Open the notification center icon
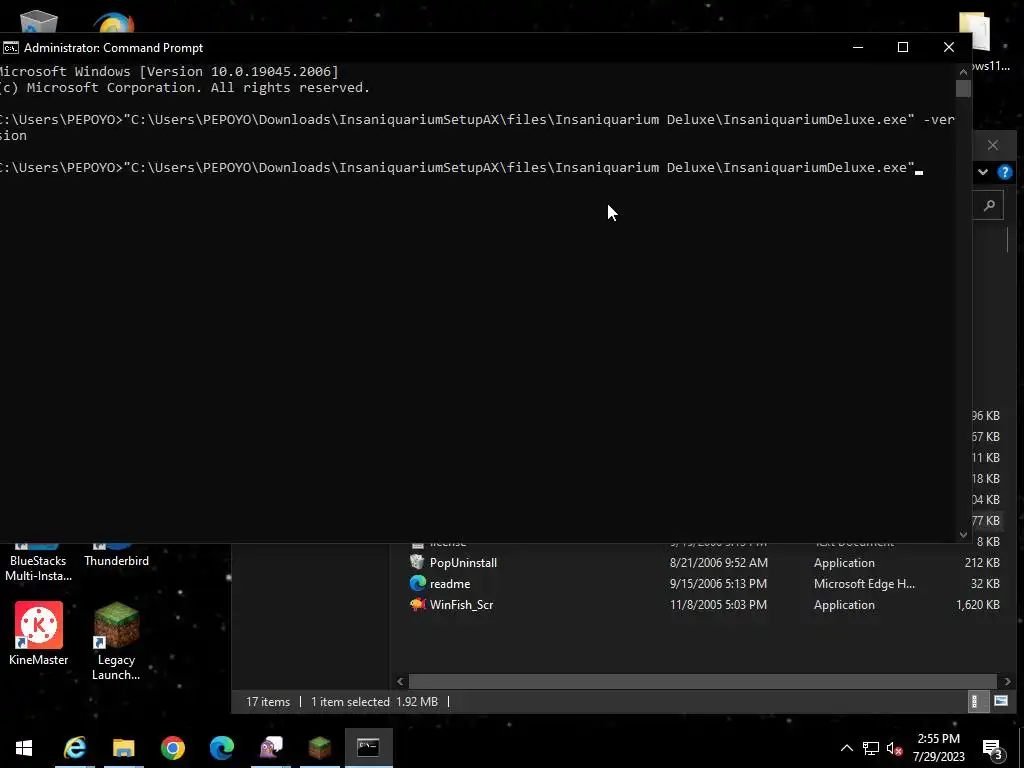This screenshot has width=1024, height=768. tap(993, 748)
